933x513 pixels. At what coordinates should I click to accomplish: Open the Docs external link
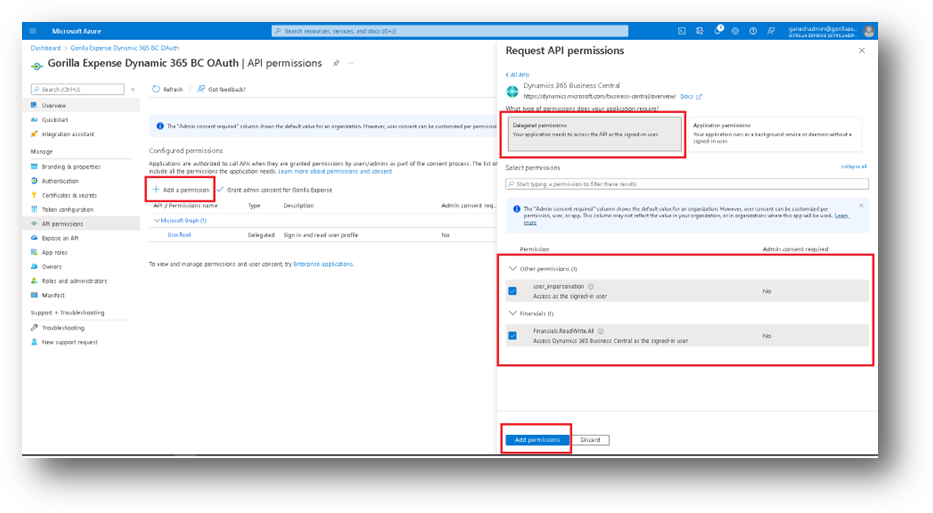point(691,96)
